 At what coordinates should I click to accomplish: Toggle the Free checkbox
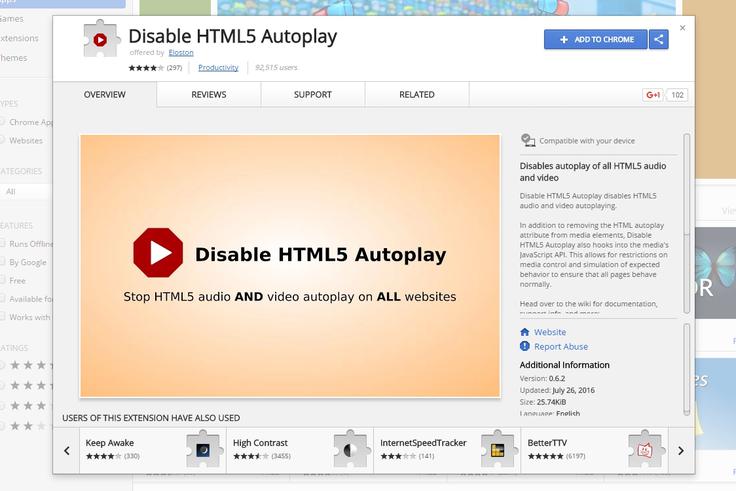pyautogui.click(x=2, y=280)
